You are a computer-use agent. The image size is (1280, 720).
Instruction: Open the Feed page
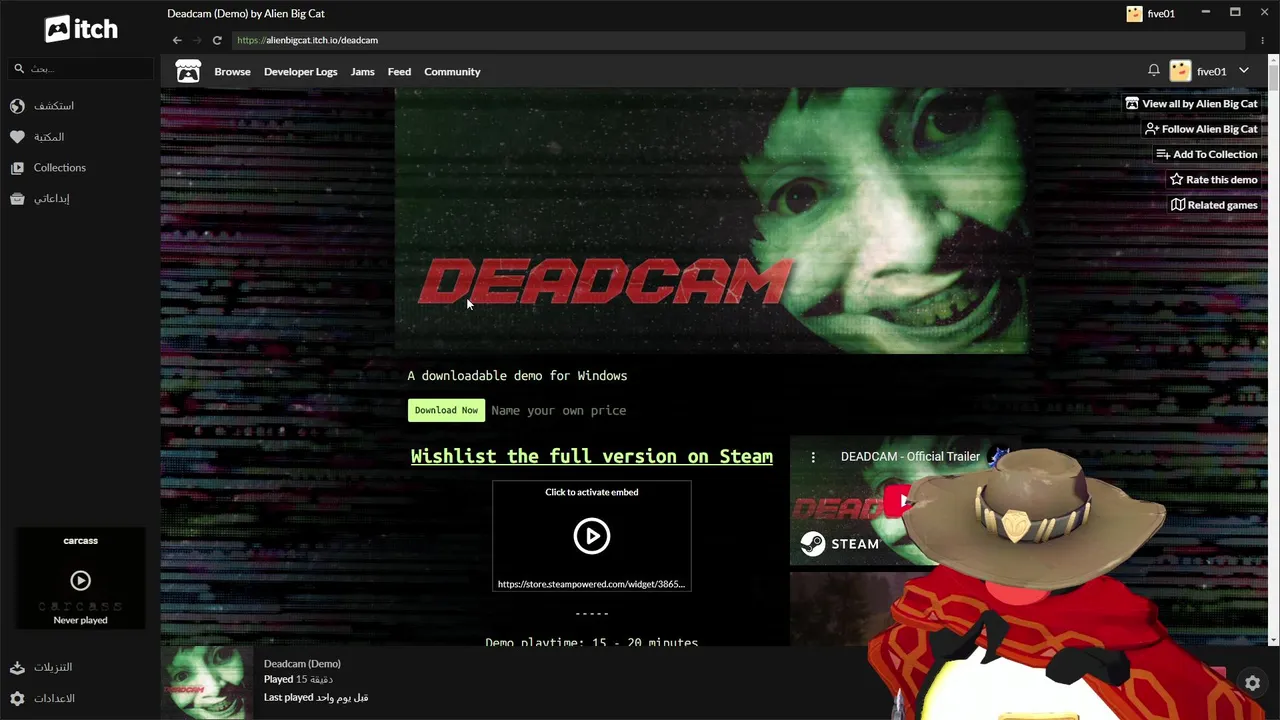click(x=399, y=72)
